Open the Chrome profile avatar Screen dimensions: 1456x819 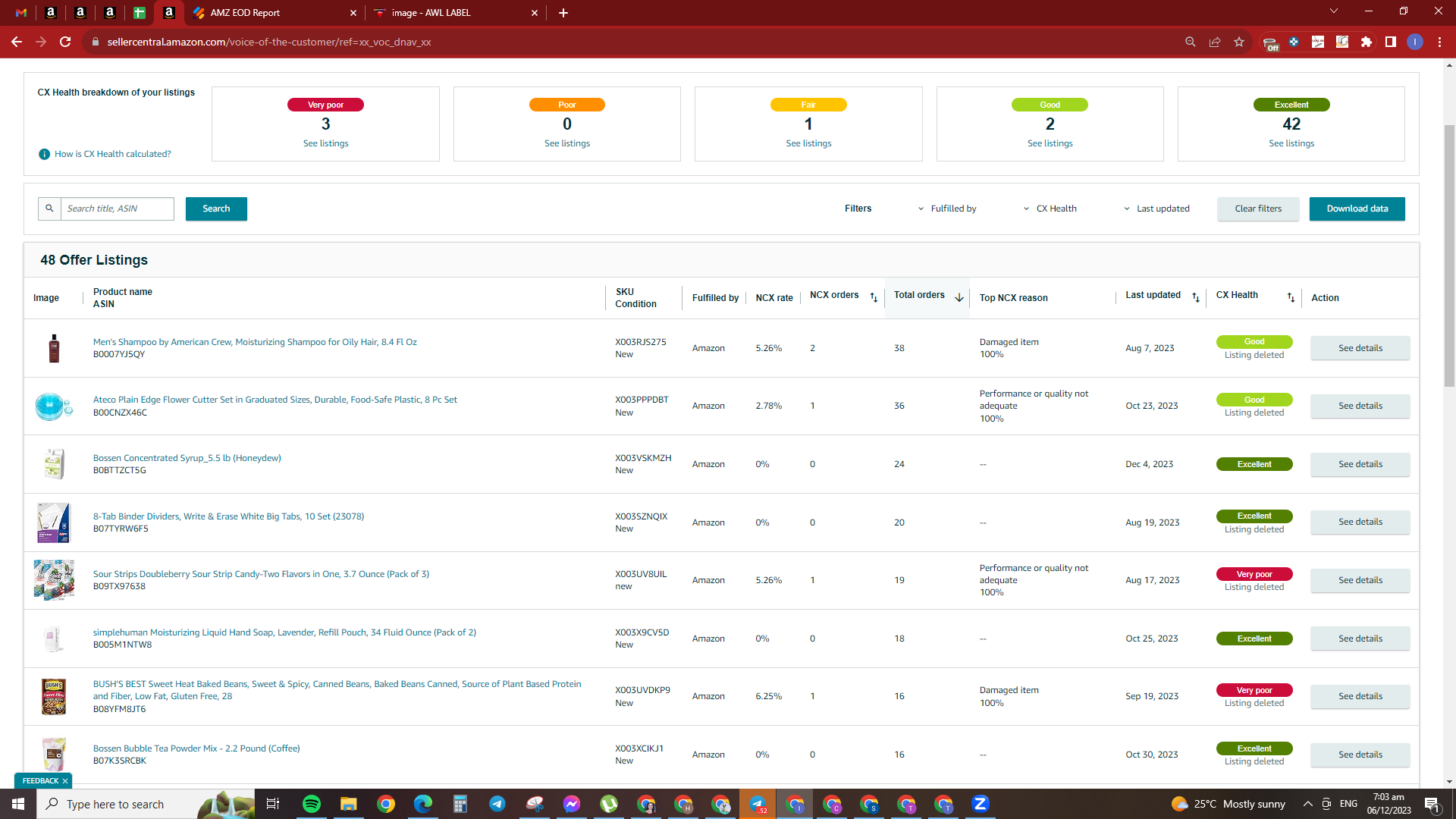1415,42
